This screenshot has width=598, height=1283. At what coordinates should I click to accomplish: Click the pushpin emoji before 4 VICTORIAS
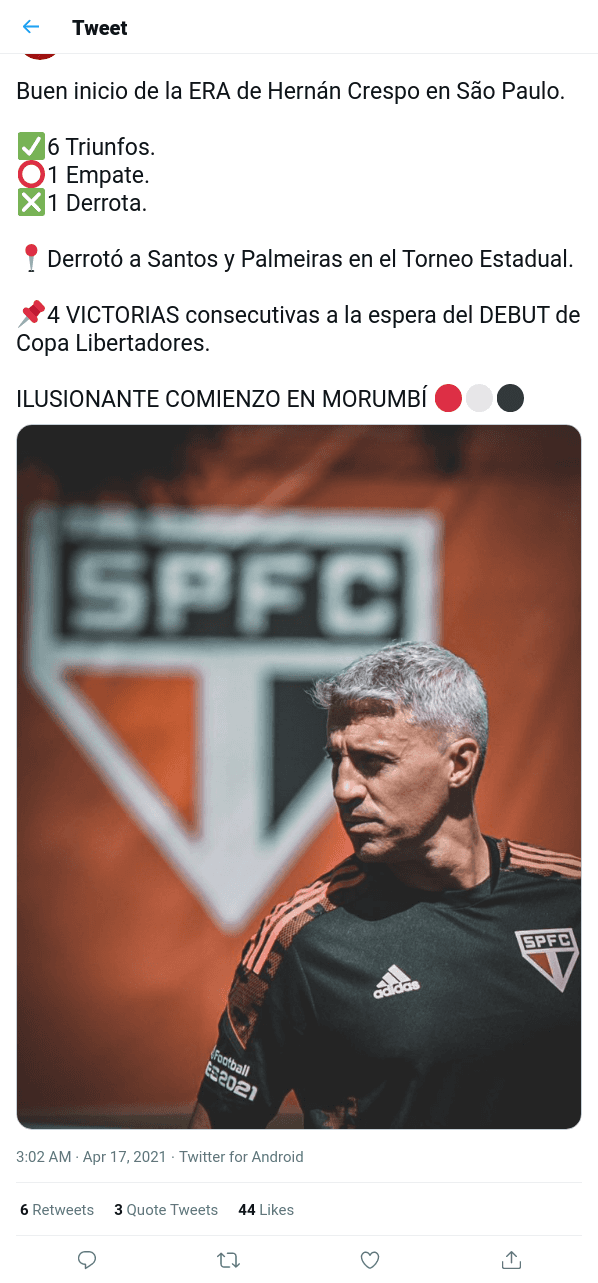pyautogui.click(x=31, y=315)
